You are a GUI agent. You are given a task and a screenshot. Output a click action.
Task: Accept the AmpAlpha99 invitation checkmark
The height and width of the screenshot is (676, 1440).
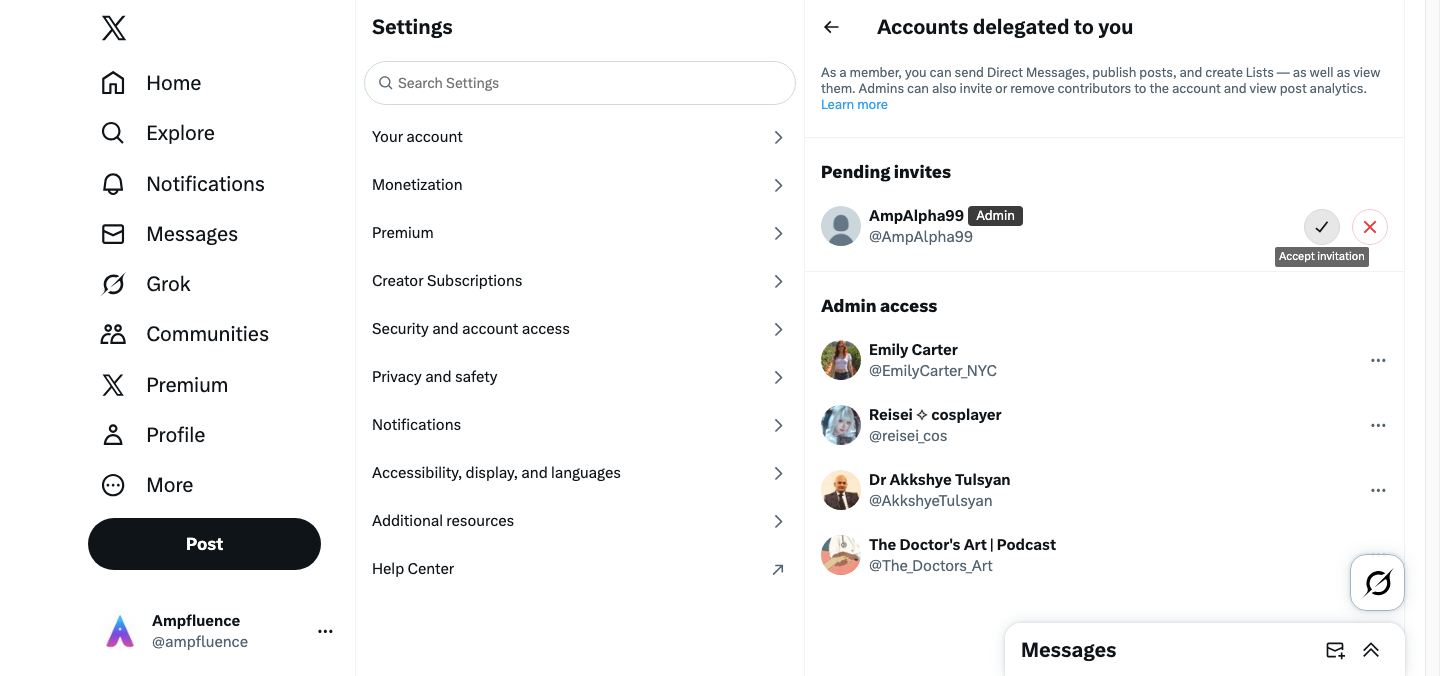1321,227
